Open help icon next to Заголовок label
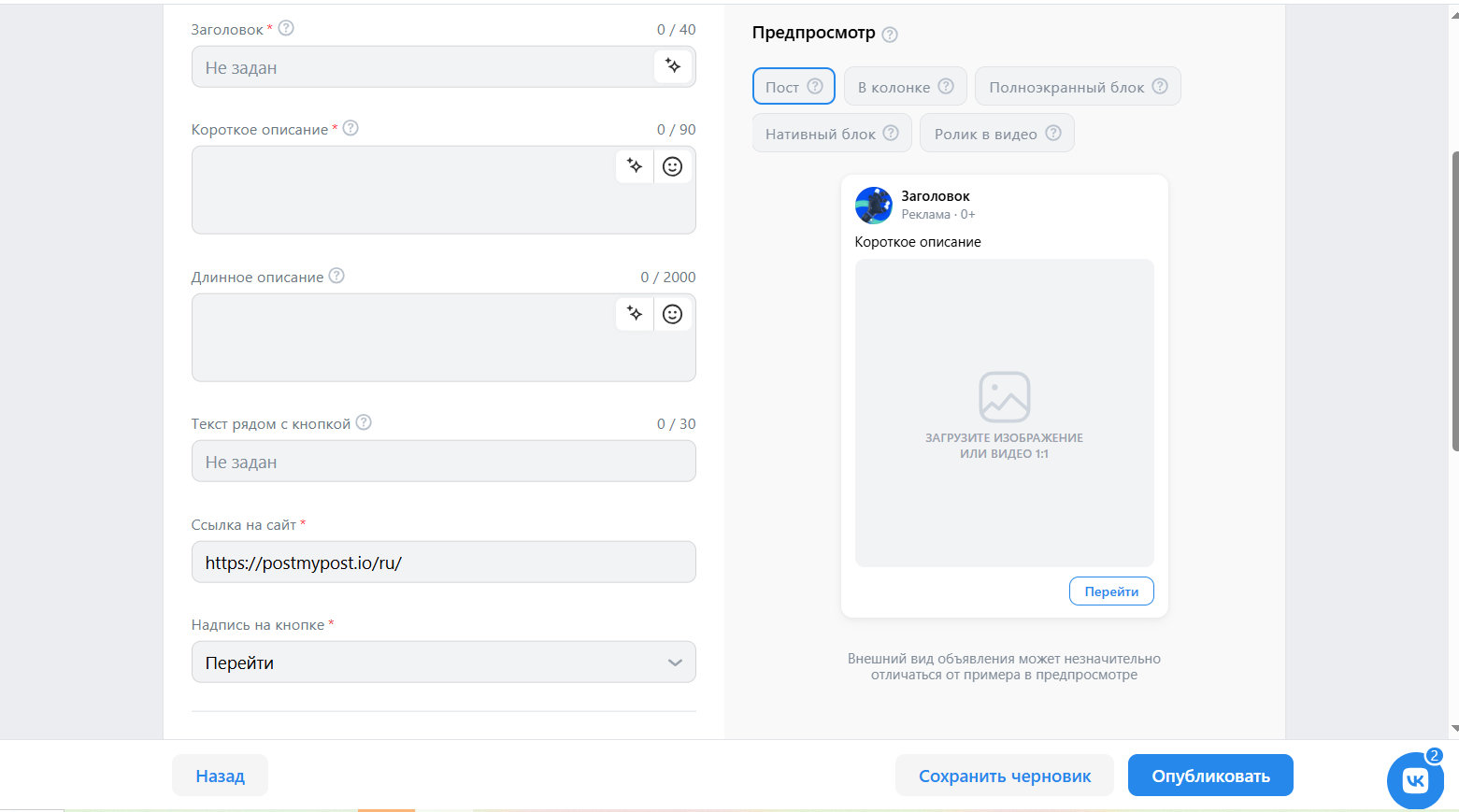Viewport: 1459px width, 812px height. [286, 28]
